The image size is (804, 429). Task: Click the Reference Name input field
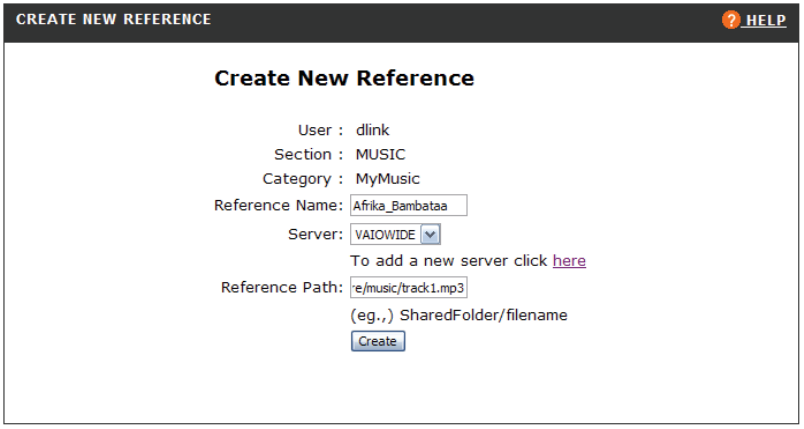click(408, 206)
